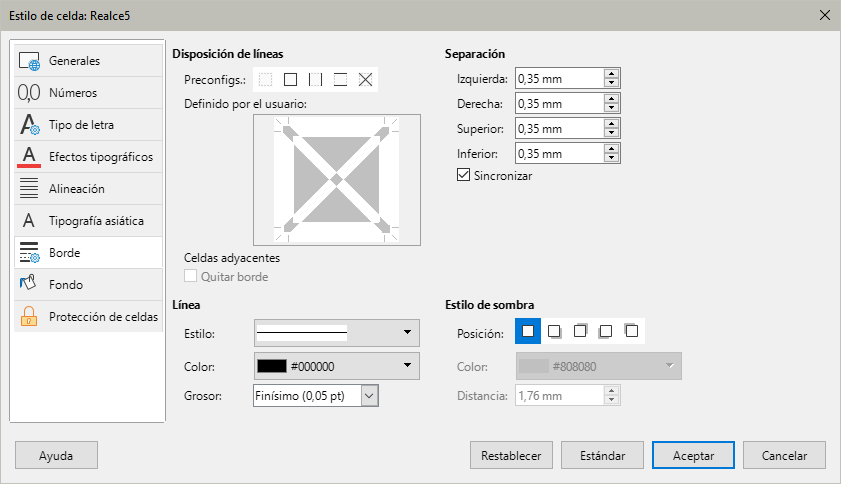
Task: Click the Alineación lines icon
Action: coord(29,189)
